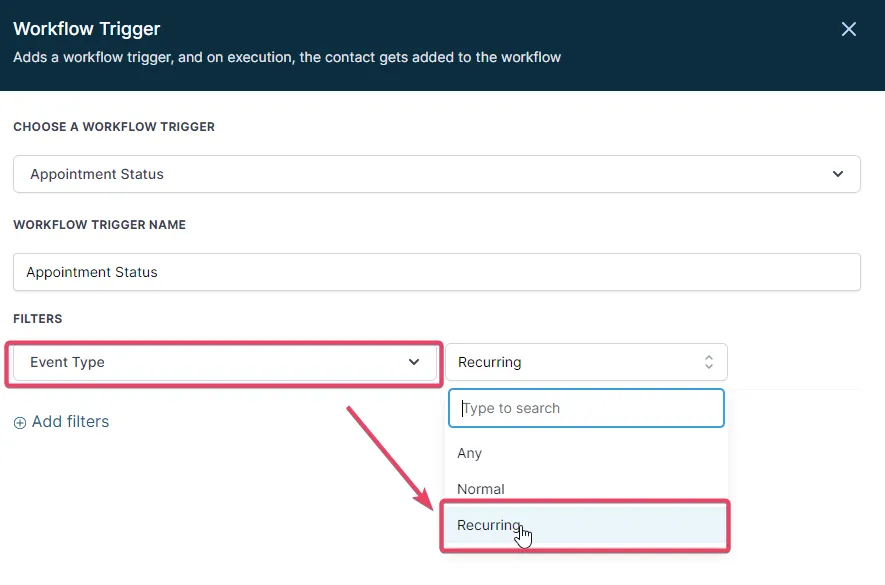Choose Normal from the event type options
This screenshot has height=585, width=885.
coord(481,489)
